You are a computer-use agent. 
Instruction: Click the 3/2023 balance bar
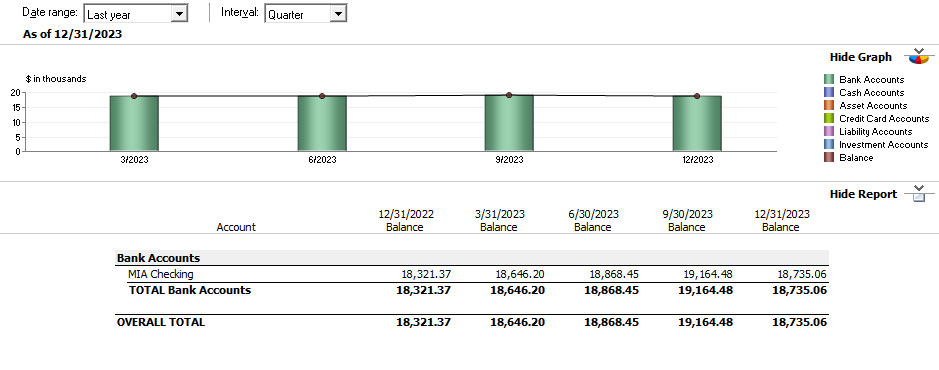pyautogui.click(x=134, y=123)
